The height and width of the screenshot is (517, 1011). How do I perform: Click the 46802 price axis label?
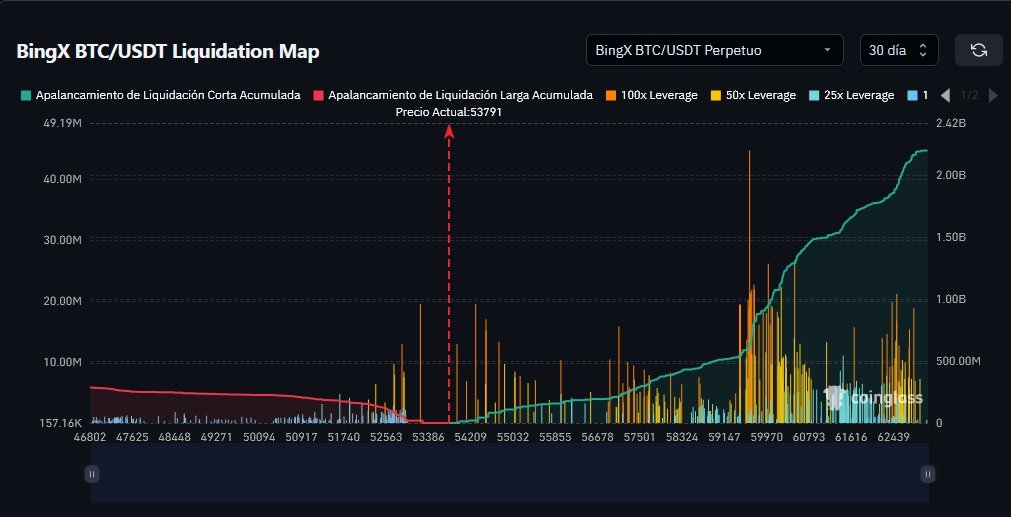pyautogui.click(x=91, y=437)
